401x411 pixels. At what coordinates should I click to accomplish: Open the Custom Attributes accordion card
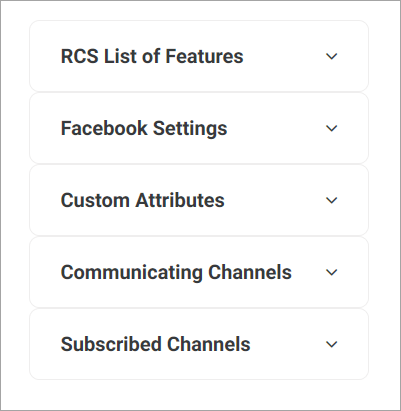coord(199,200)
